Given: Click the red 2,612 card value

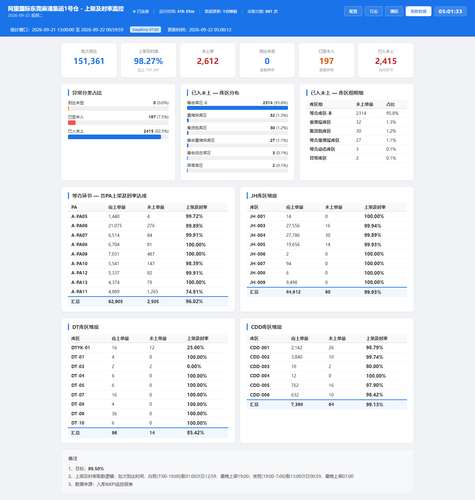Looking at the screenshot, I should coord(208,61).
